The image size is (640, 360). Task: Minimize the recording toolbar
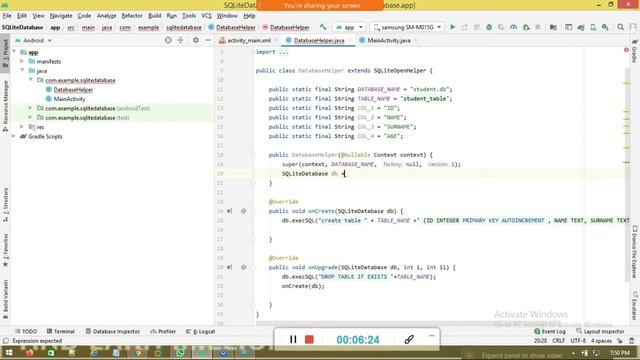[x=431, y=336]
